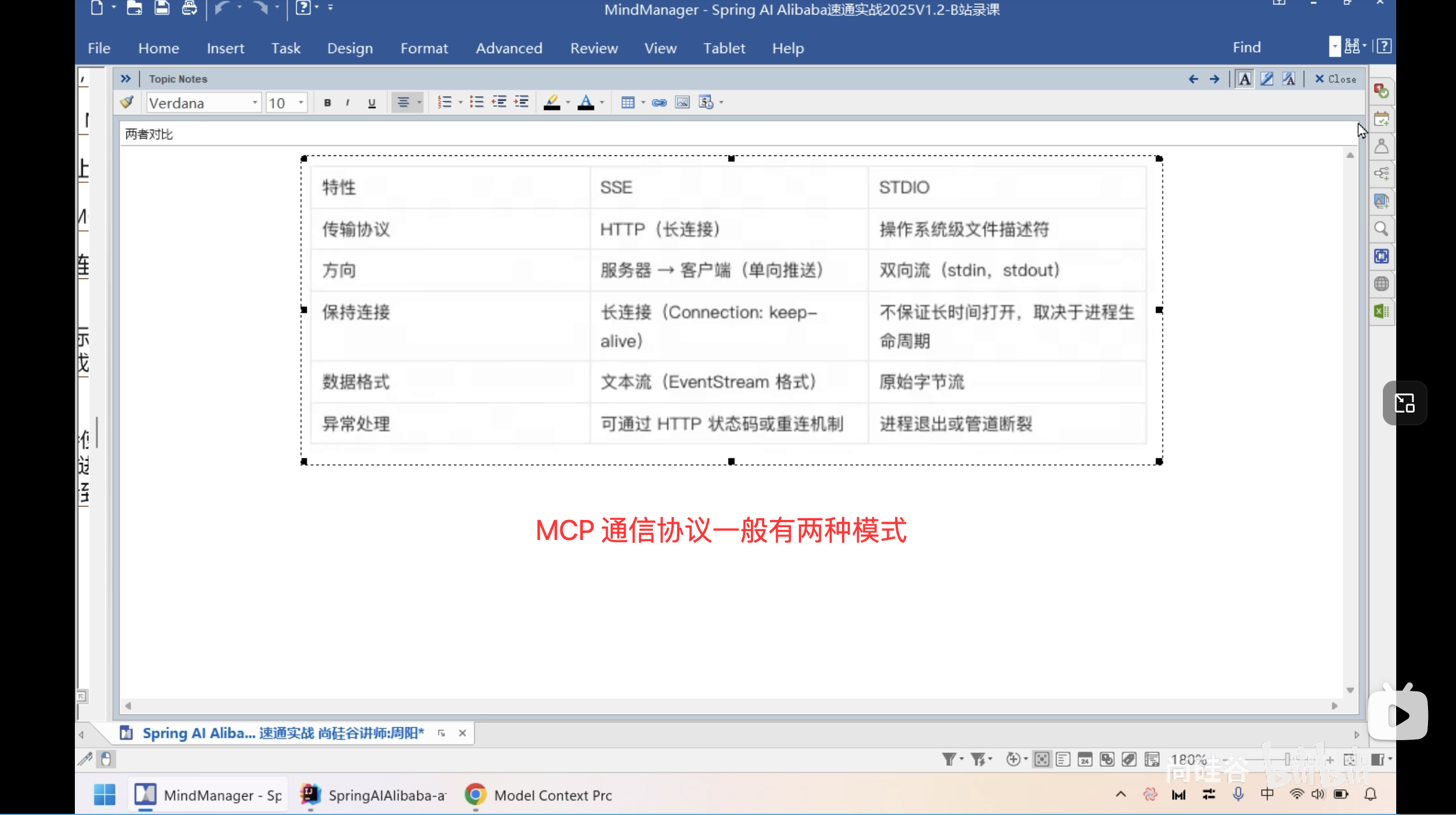Insert a hyperlink in notes
The width and height of the screenshot is (1456, 815).
(x=659, y=103)
